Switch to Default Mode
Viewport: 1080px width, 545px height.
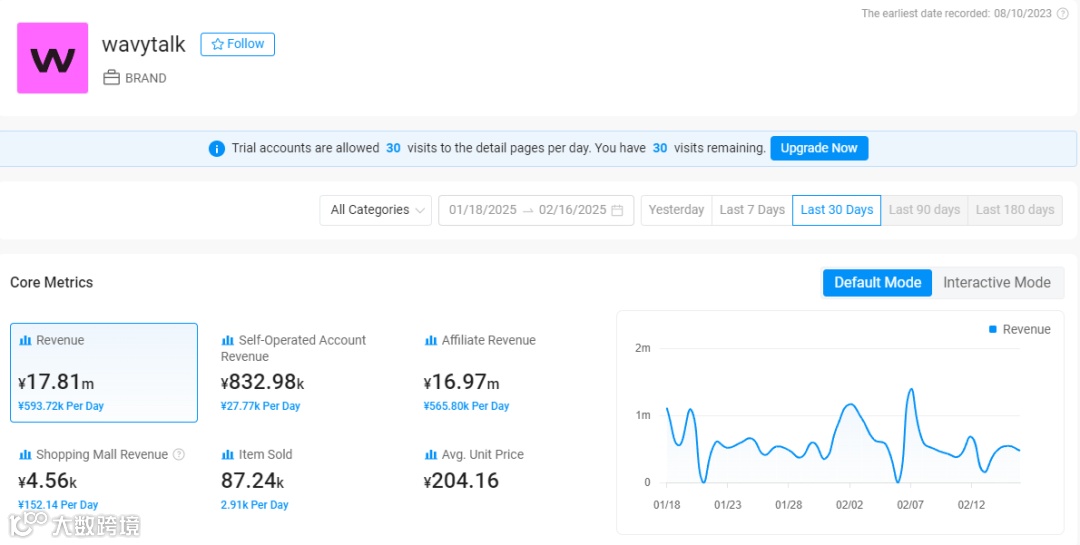(x=878, y=282)
